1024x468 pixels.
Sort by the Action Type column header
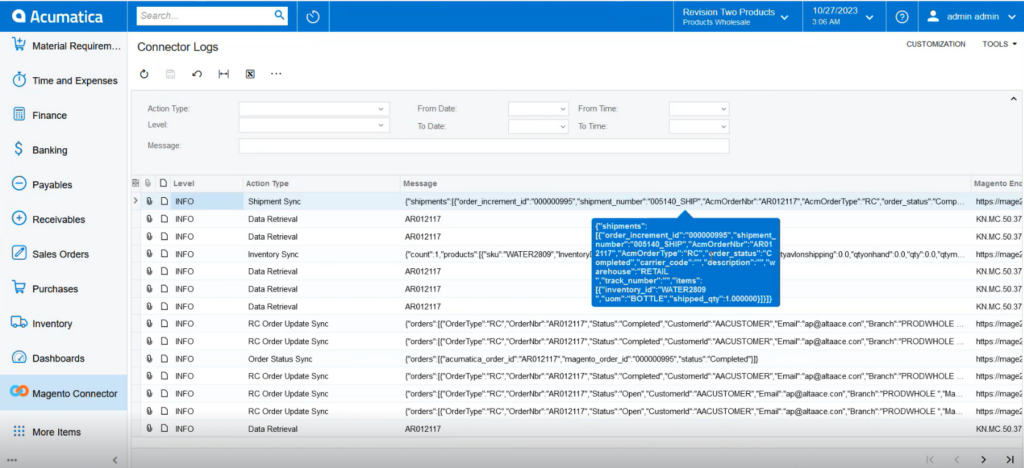tap(321, 183)
